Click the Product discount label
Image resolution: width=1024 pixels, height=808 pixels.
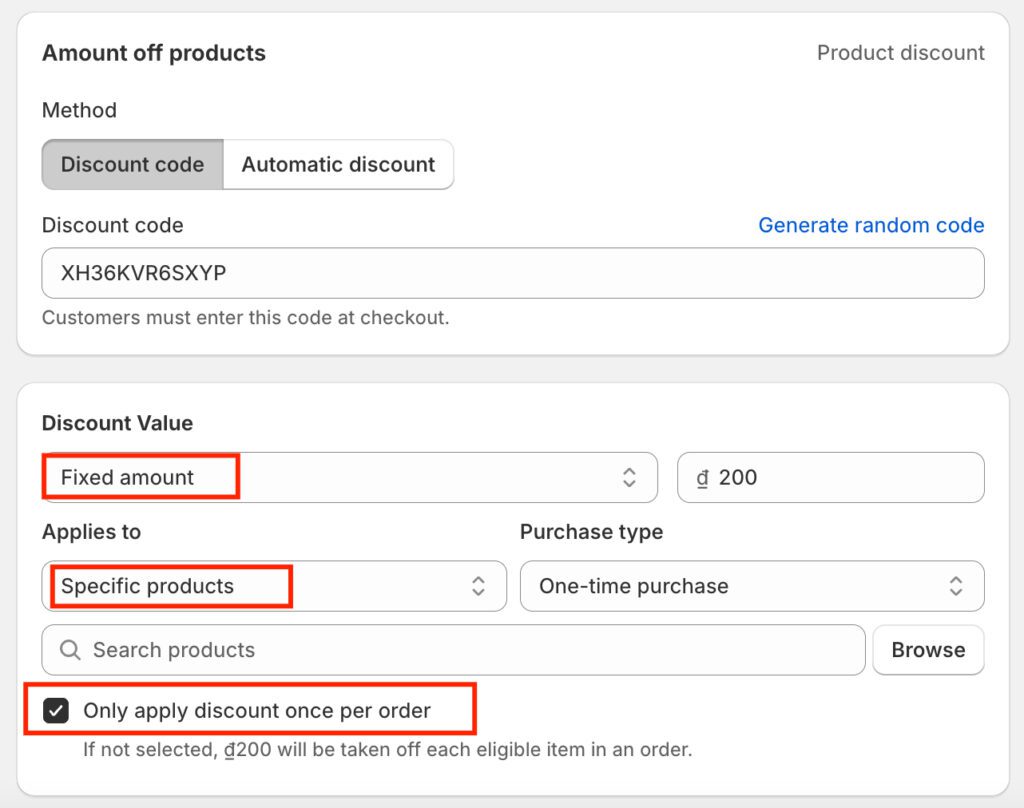900,53
